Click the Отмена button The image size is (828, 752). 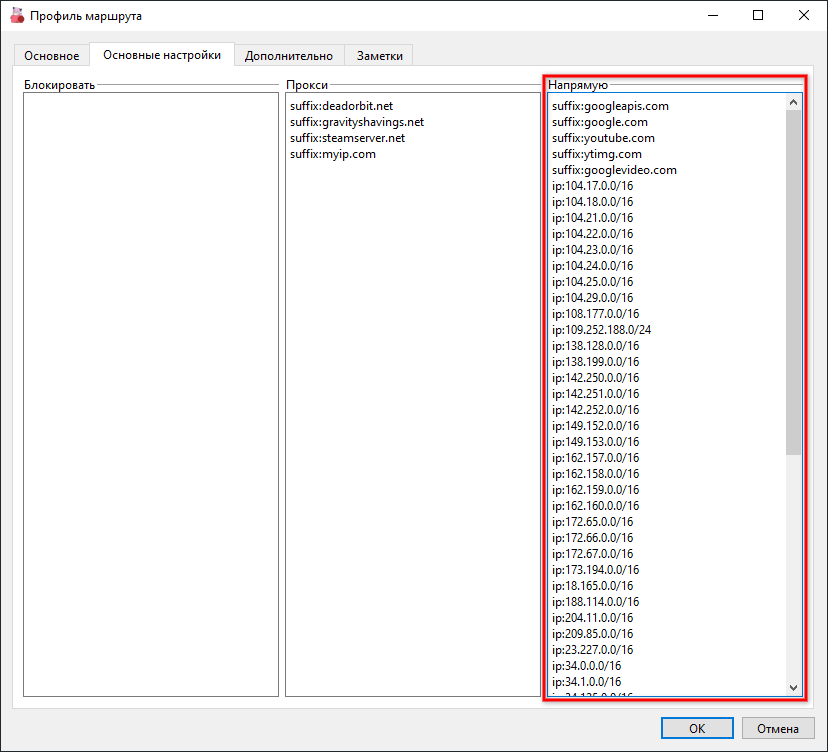coord(777,728)
